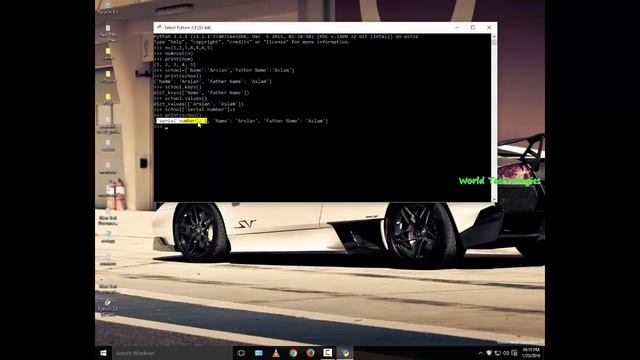Click the 'print(num)' console line

coord(173,59)
